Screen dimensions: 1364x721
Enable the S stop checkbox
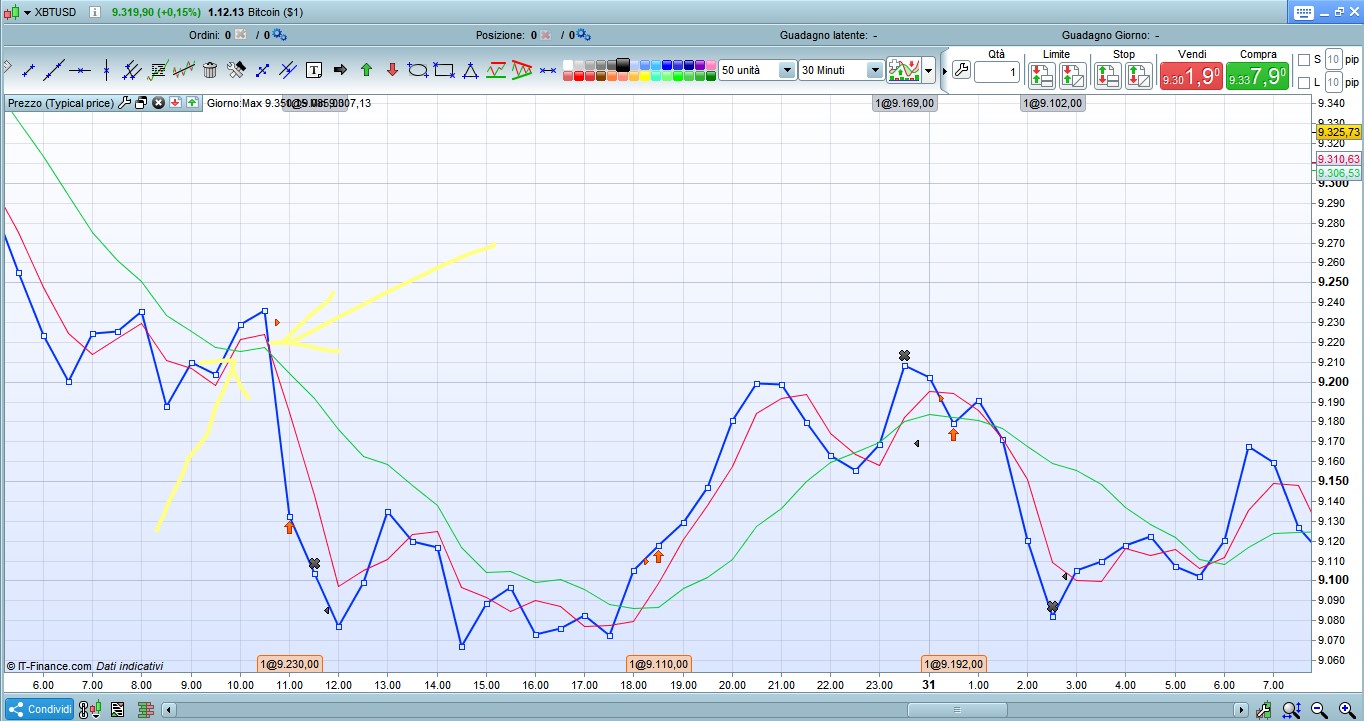[x=1303, y=60]
